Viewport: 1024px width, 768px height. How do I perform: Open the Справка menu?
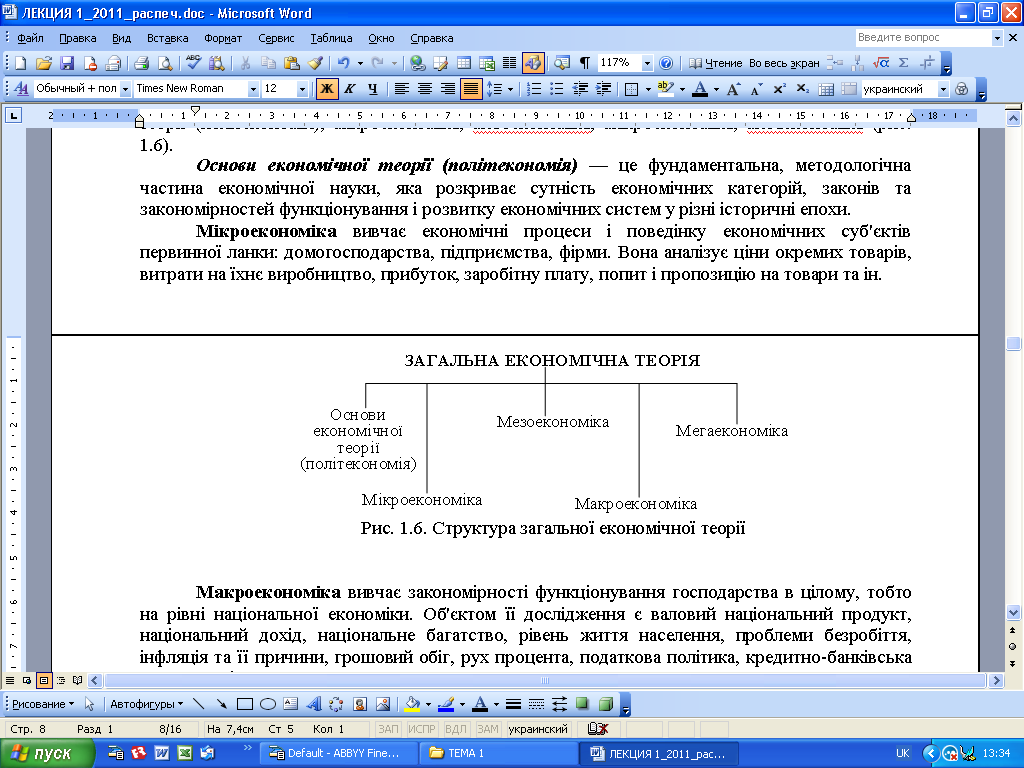pos(432,38)
